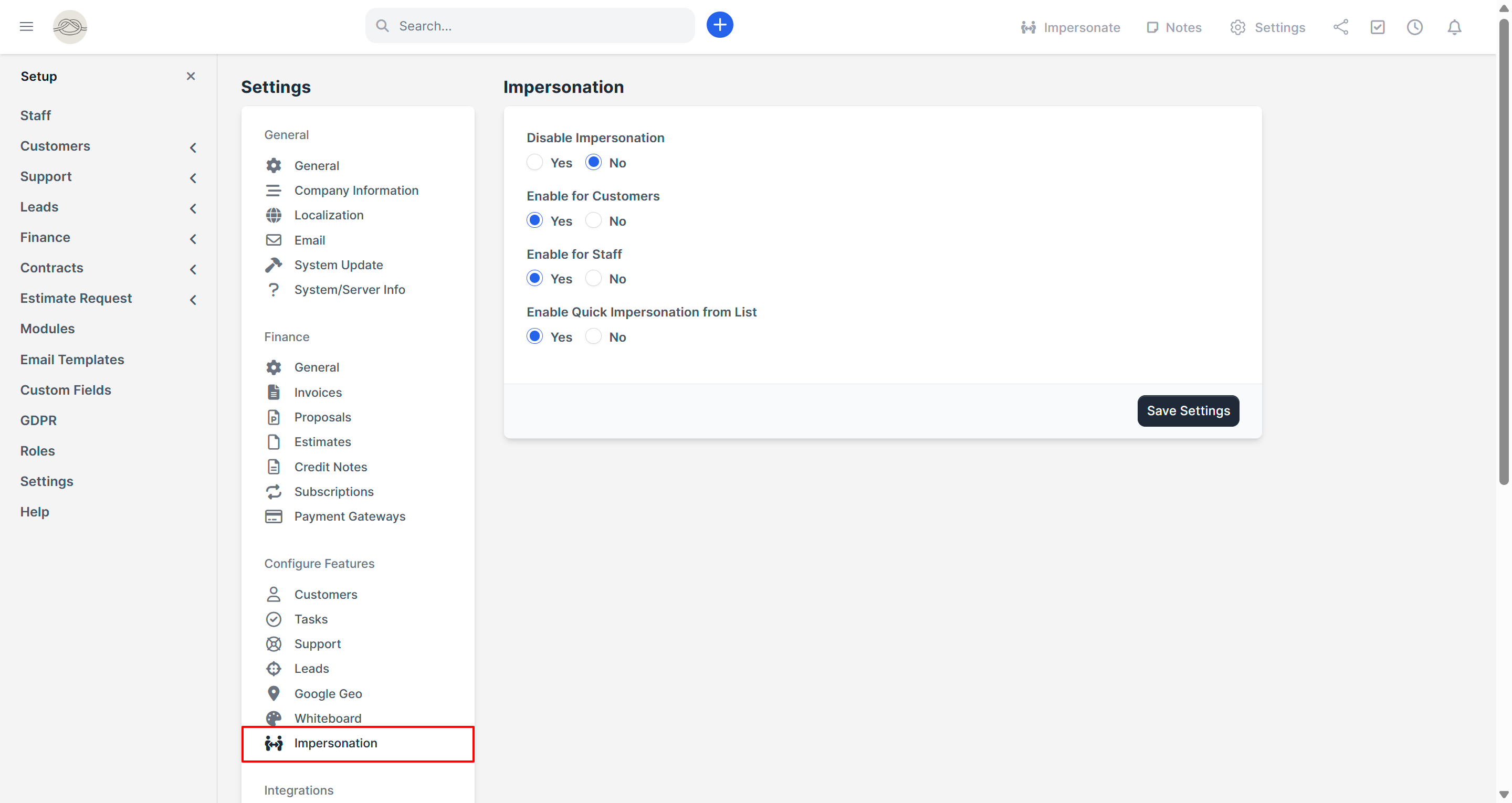Click the Impersonate icon in top bar

[1028, 28]
